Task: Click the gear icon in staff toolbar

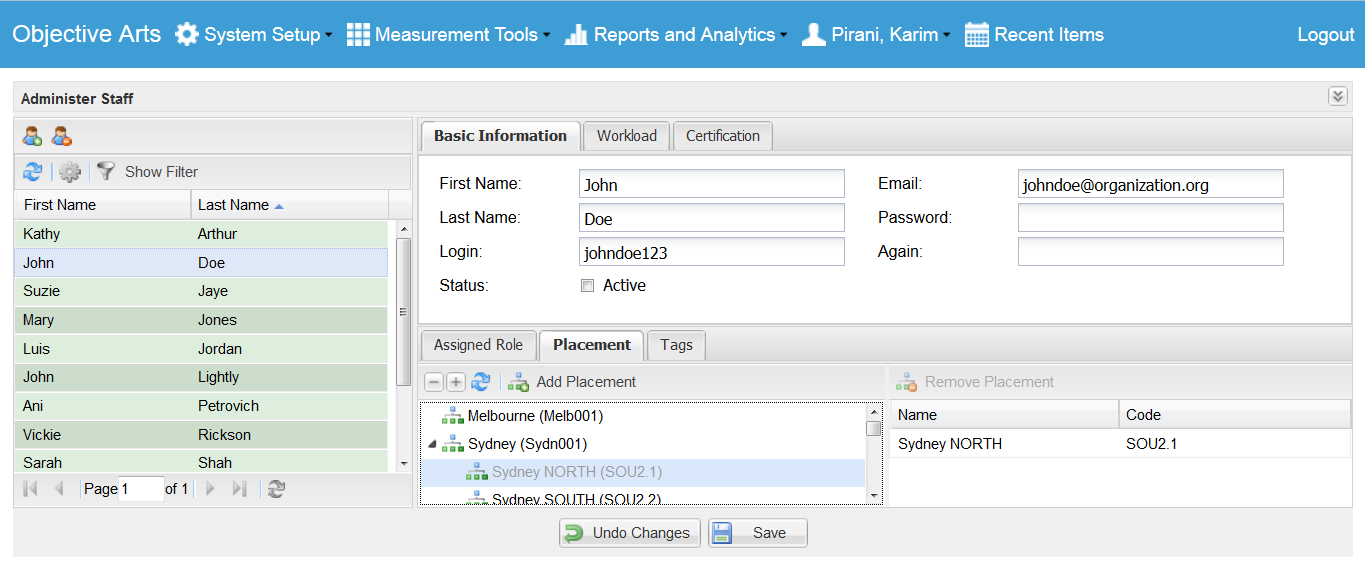Action: point(69,172)
